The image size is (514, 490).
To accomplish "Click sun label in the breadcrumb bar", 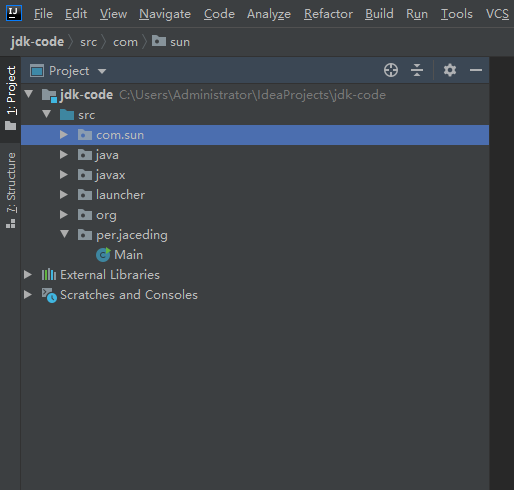I will tap(180, 42).
